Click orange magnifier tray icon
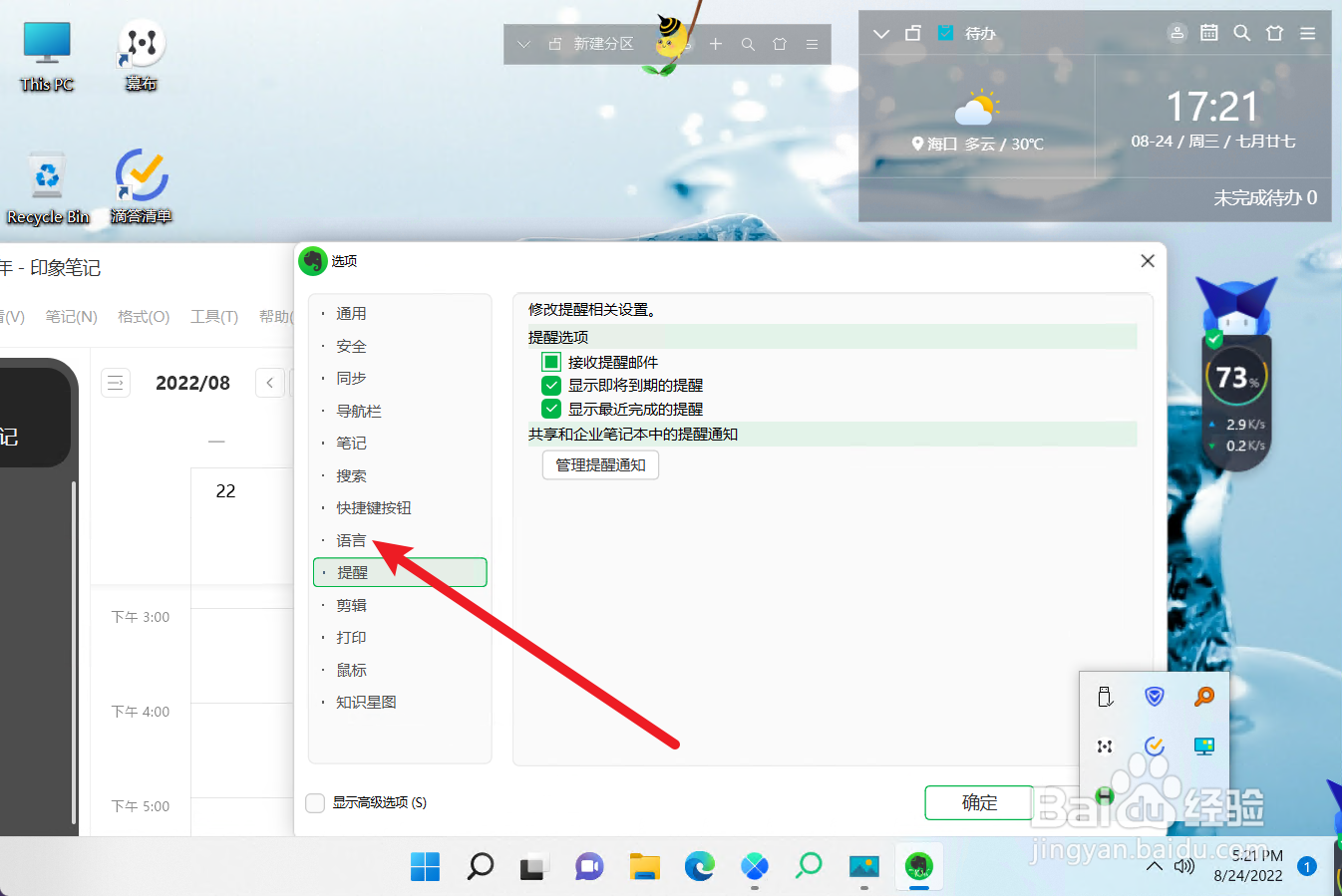Image resolution: width=1342 pixels, height=896 pixels. [x=1204, y=696]
